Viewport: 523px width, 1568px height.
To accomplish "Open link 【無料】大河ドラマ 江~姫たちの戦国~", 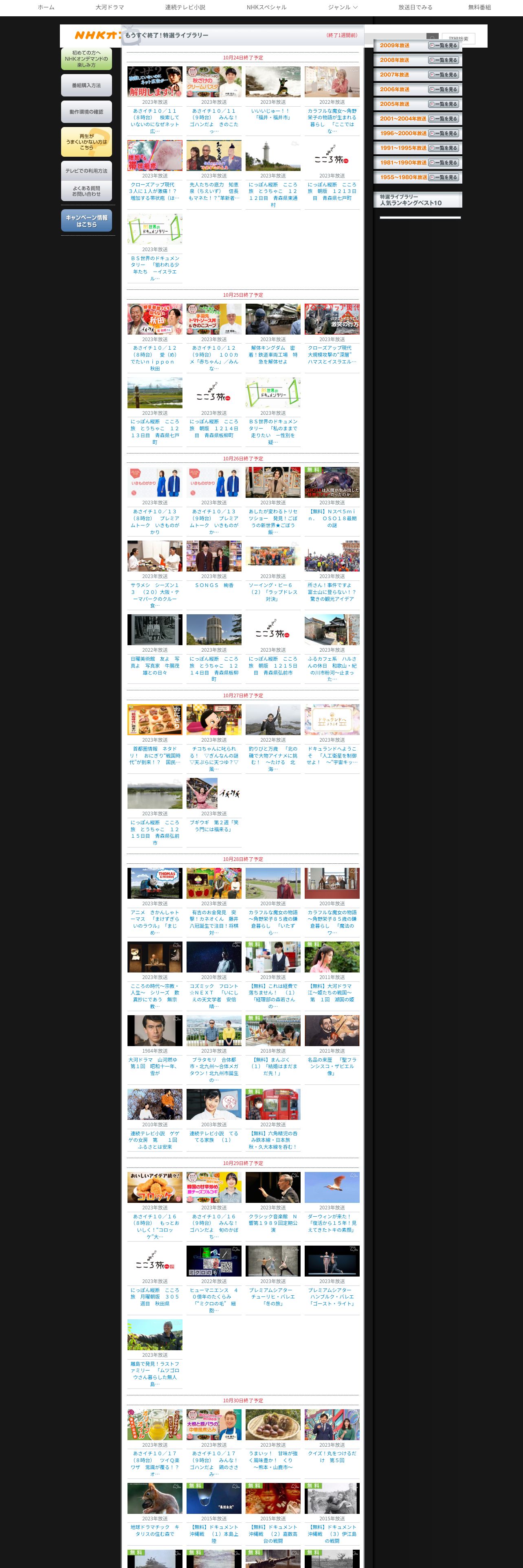I will point(332,993).
